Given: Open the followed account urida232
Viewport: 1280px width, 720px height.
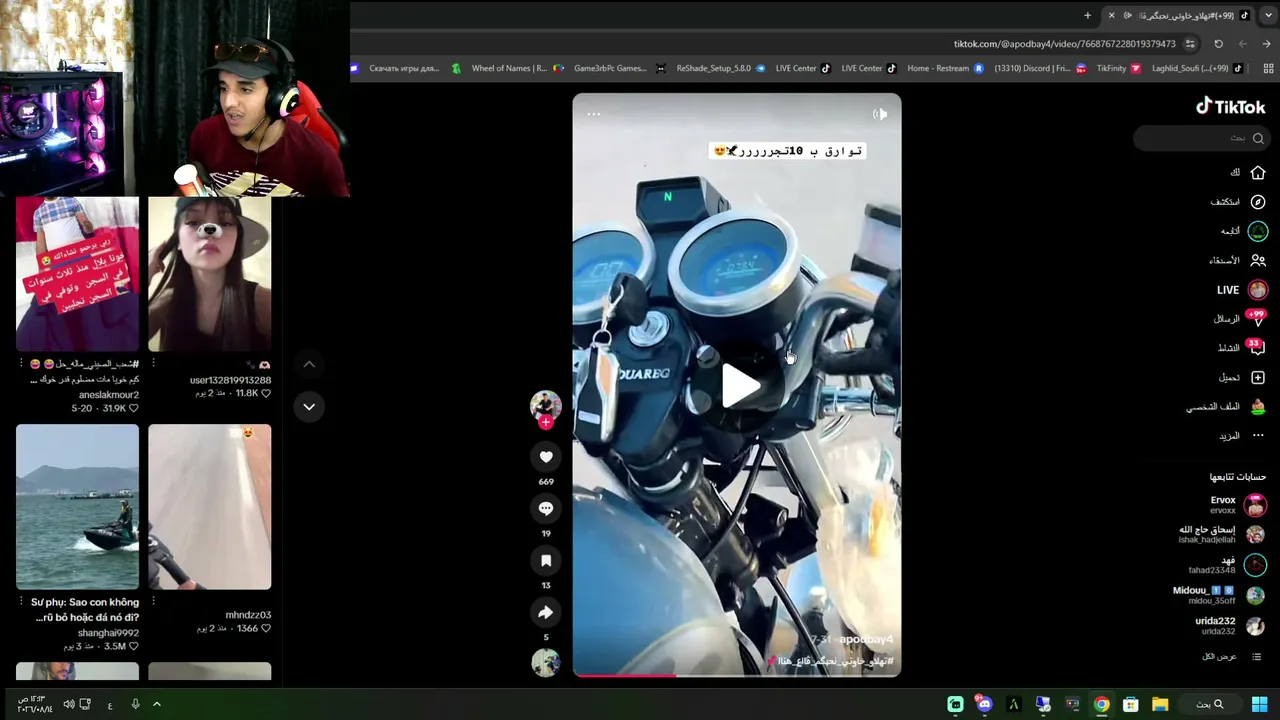Looking at the screenshot, I should click(1231, 626).
